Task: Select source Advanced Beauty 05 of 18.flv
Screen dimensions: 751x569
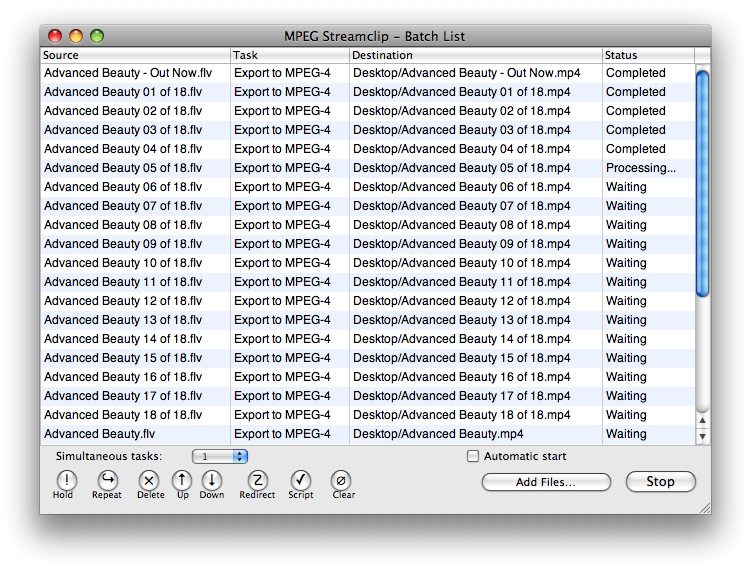Action: coord(123,168)
